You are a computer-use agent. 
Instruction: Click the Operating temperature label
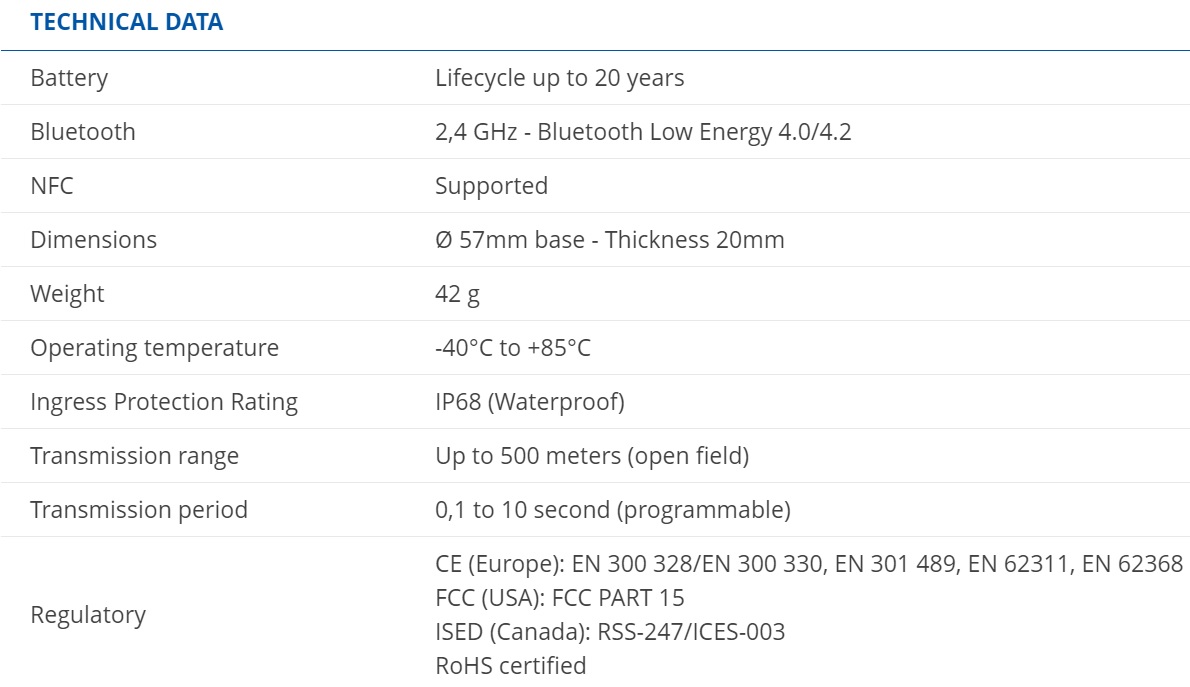coord(154,348)
